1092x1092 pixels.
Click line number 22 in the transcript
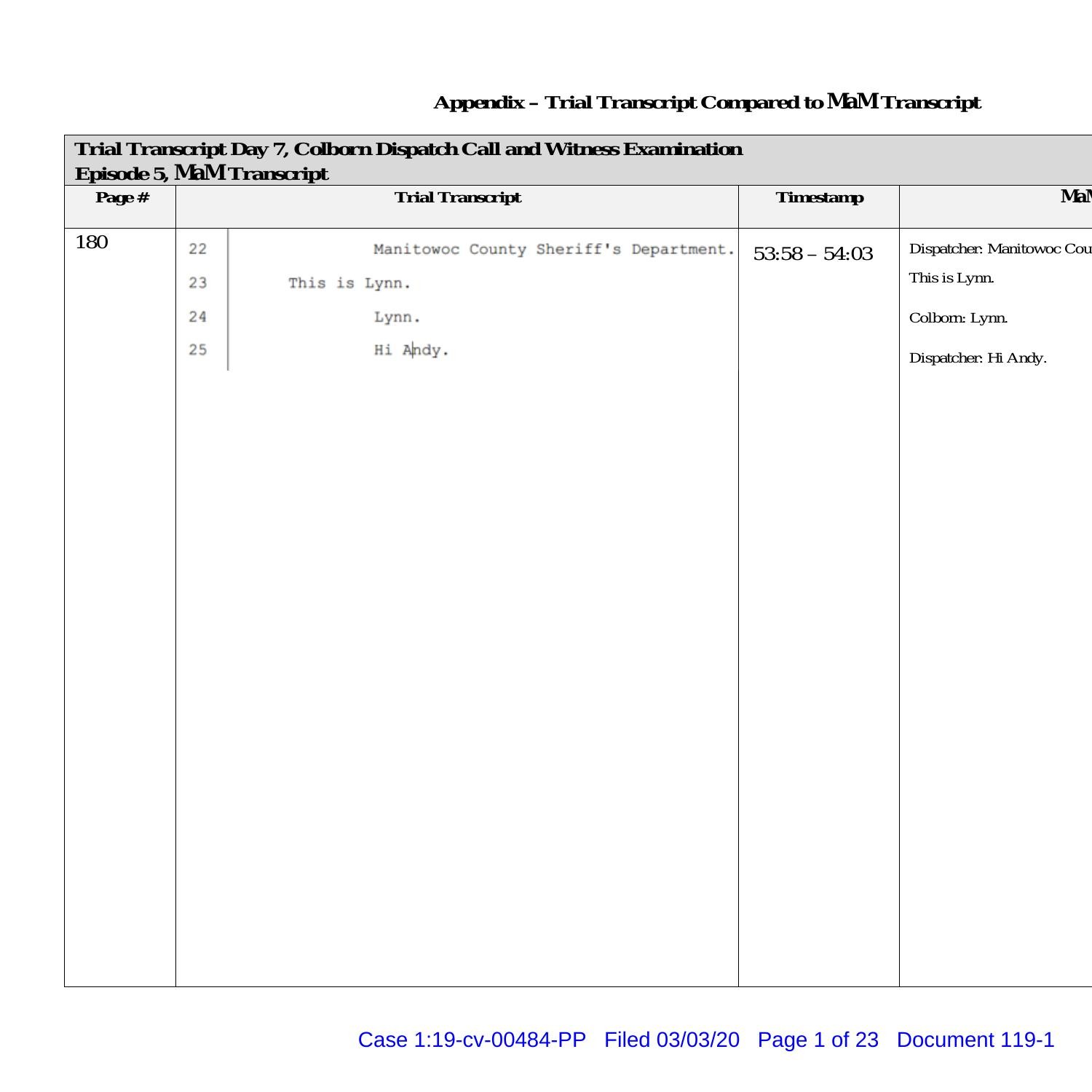197,250
